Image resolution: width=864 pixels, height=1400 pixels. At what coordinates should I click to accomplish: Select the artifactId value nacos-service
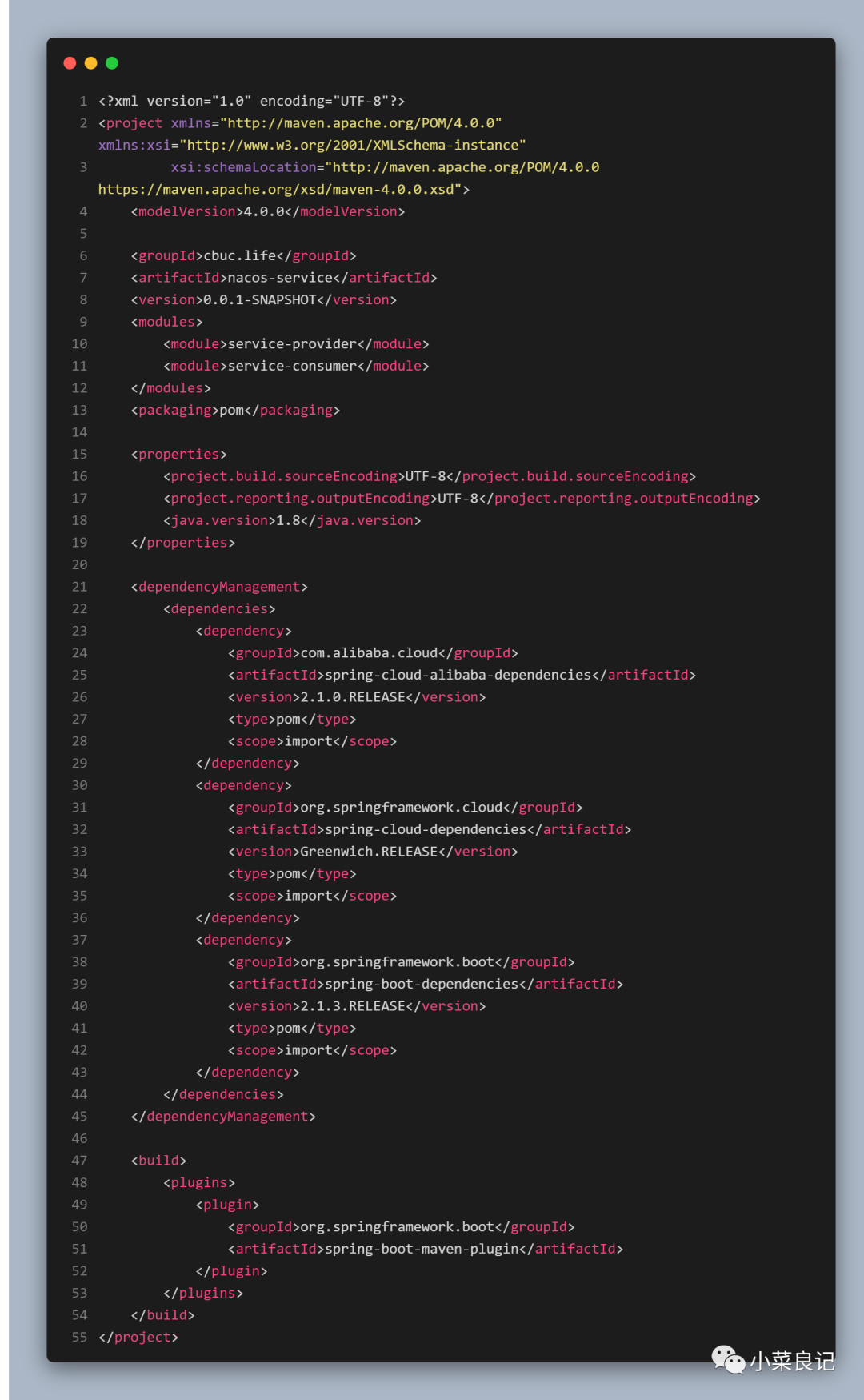280,278
